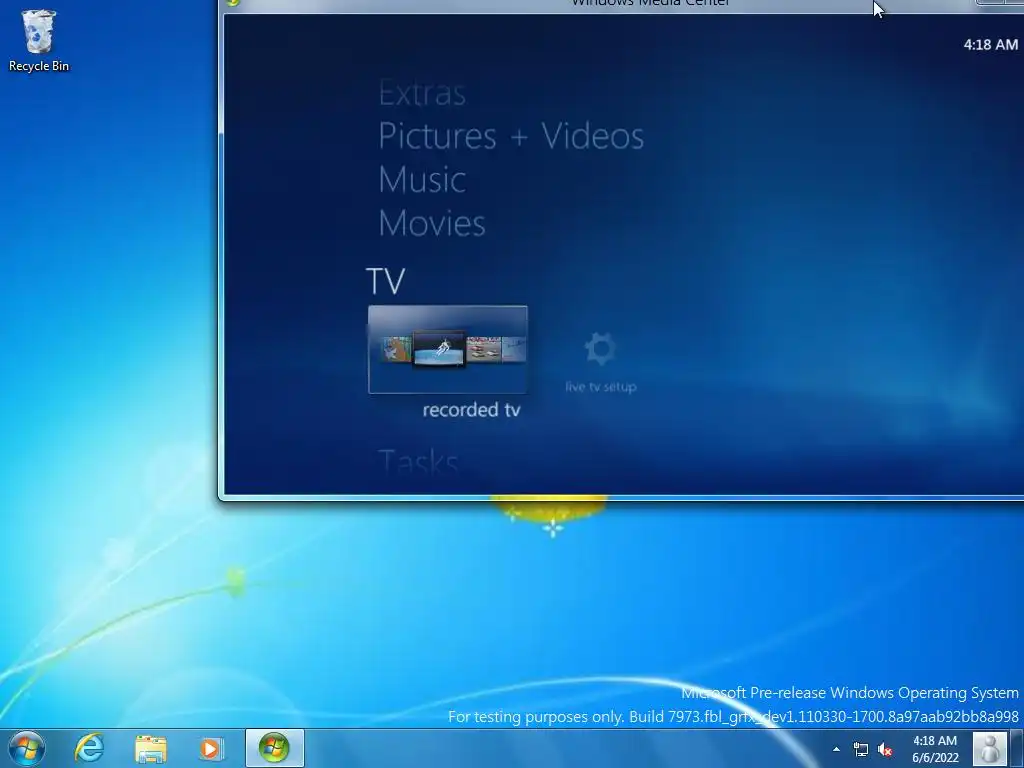Select Pictures + Videos menu item
Image resolution: width=1024 pixels, height=768 pixels.
511,136
